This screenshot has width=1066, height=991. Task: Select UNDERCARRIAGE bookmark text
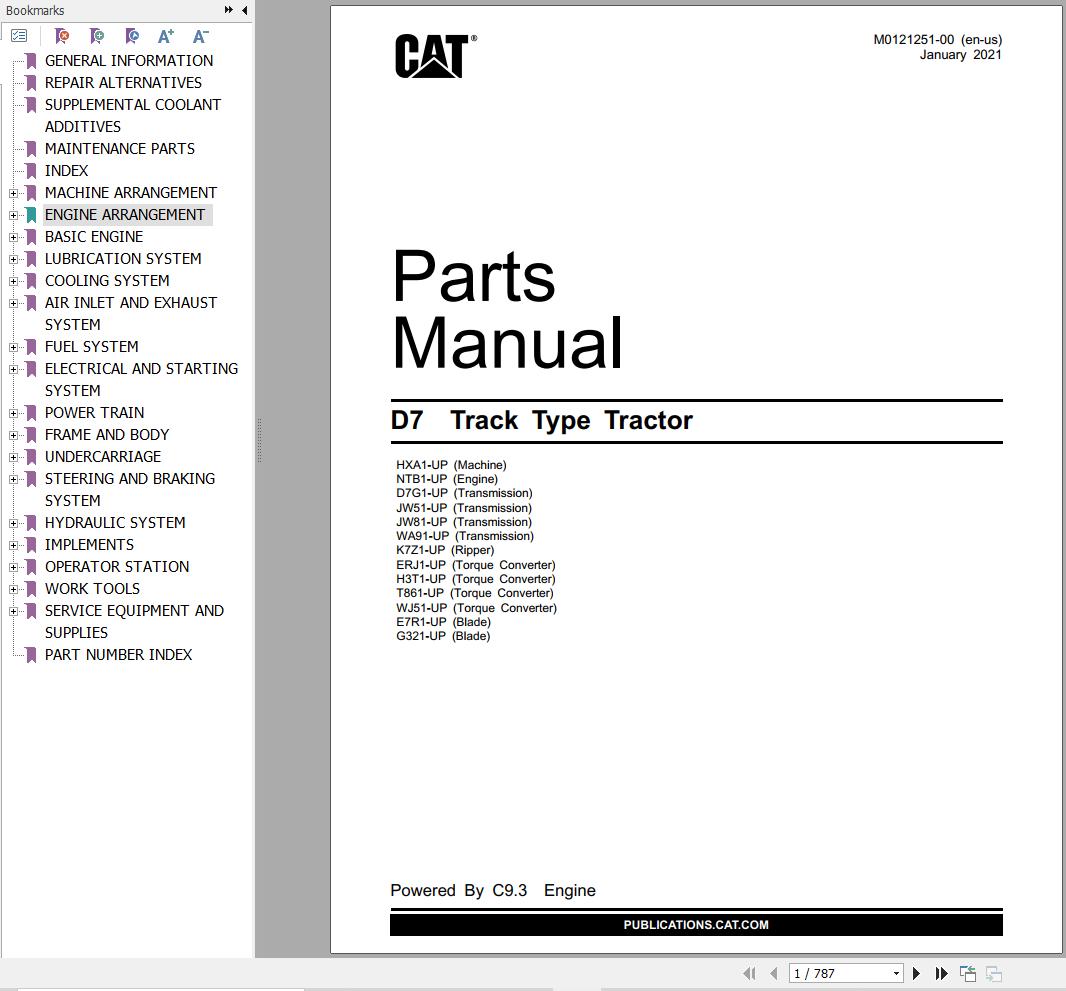click(103, 457)
